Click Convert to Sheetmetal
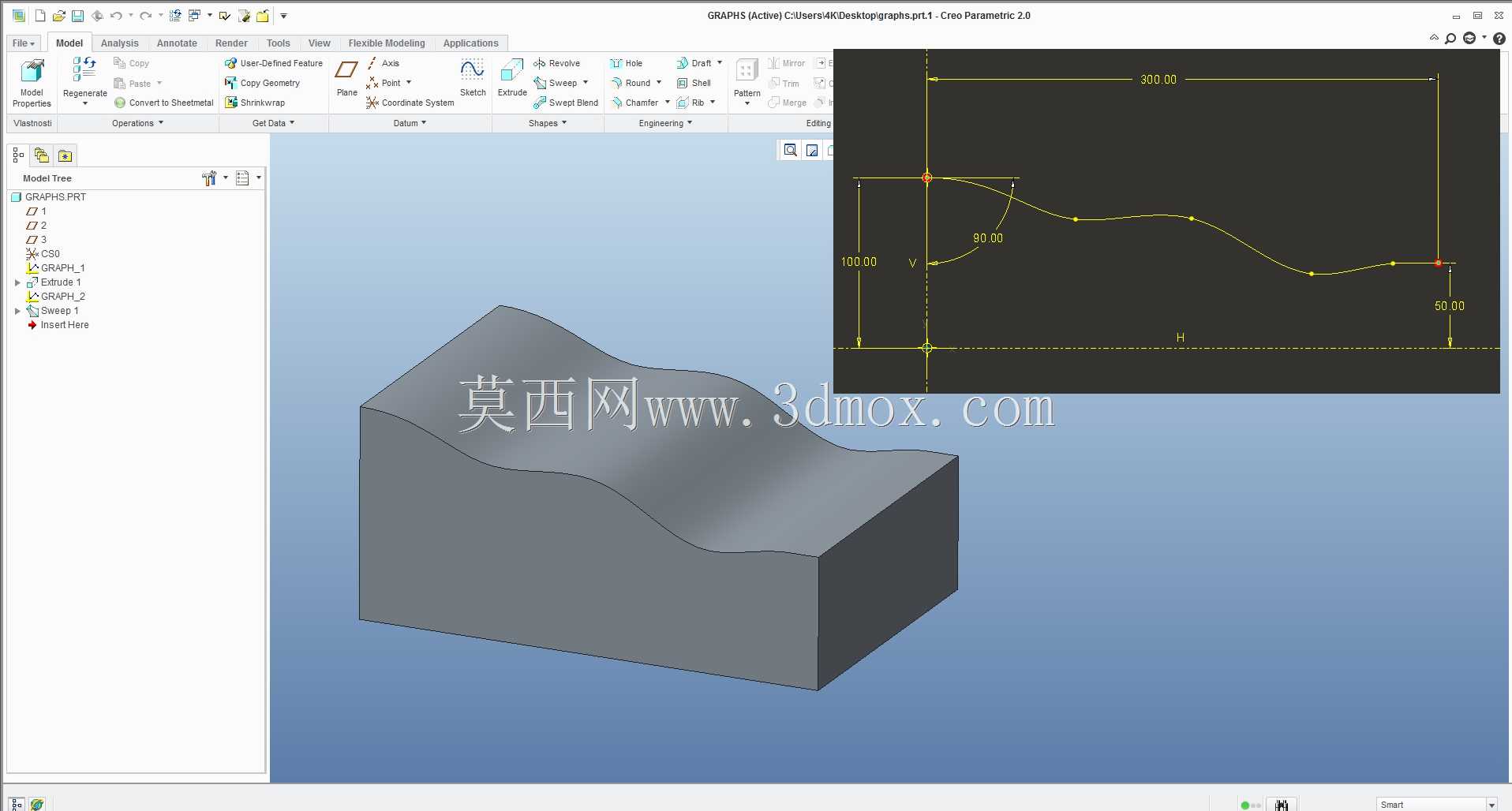 tap(163, 103)
